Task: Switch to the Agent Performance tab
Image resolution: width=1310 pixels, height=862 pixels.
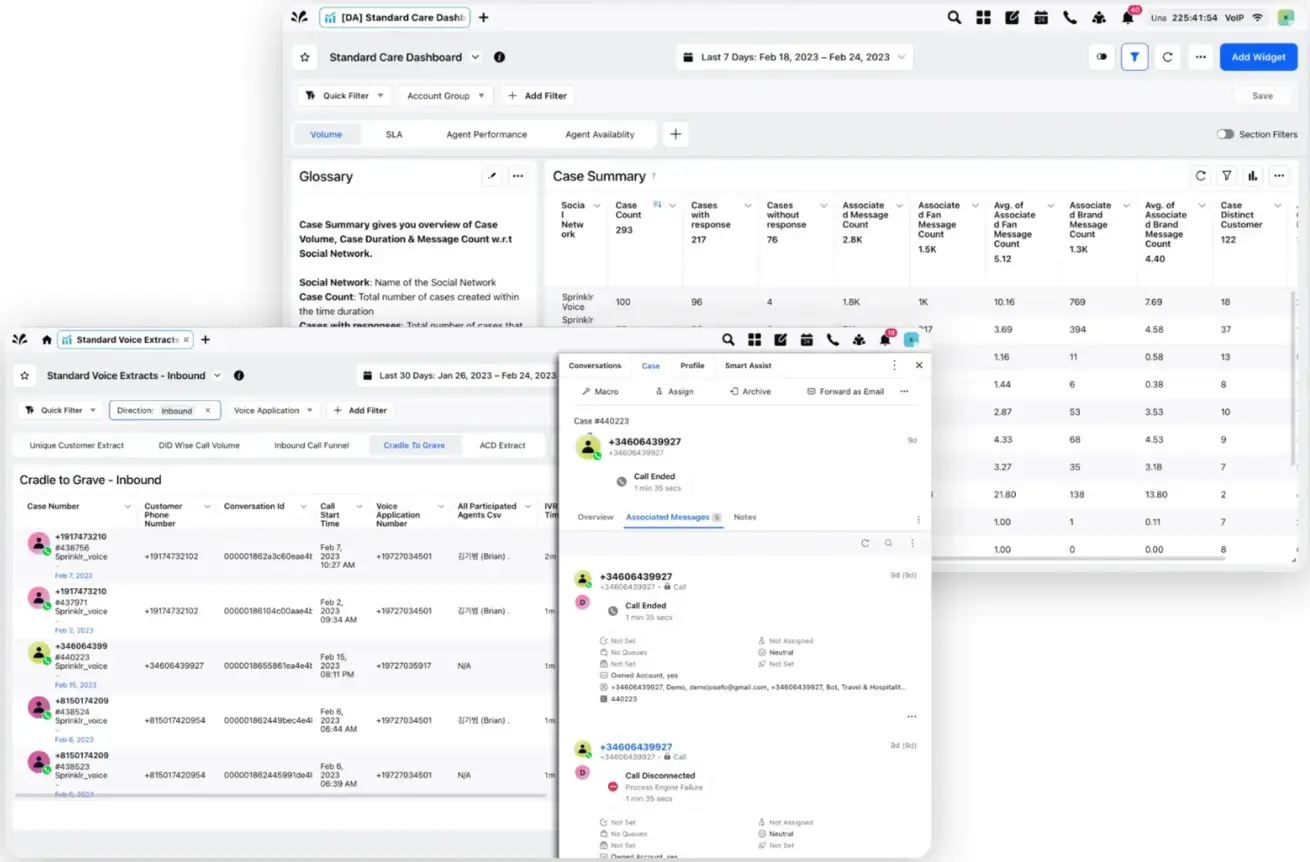Action: point(486,134)
